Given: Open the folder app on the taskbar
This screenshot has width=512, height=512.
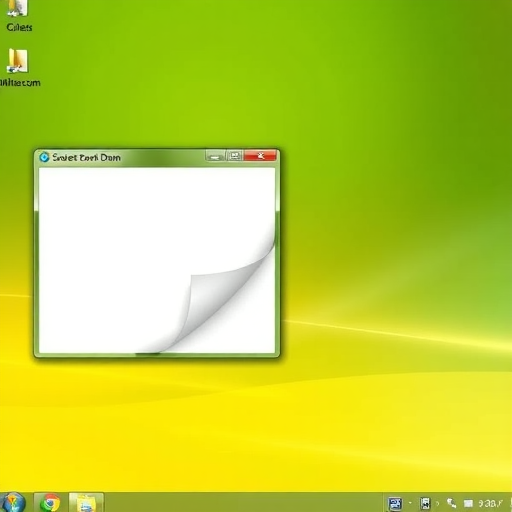Looking at the screenshot, I should click(x=86, y=503).
